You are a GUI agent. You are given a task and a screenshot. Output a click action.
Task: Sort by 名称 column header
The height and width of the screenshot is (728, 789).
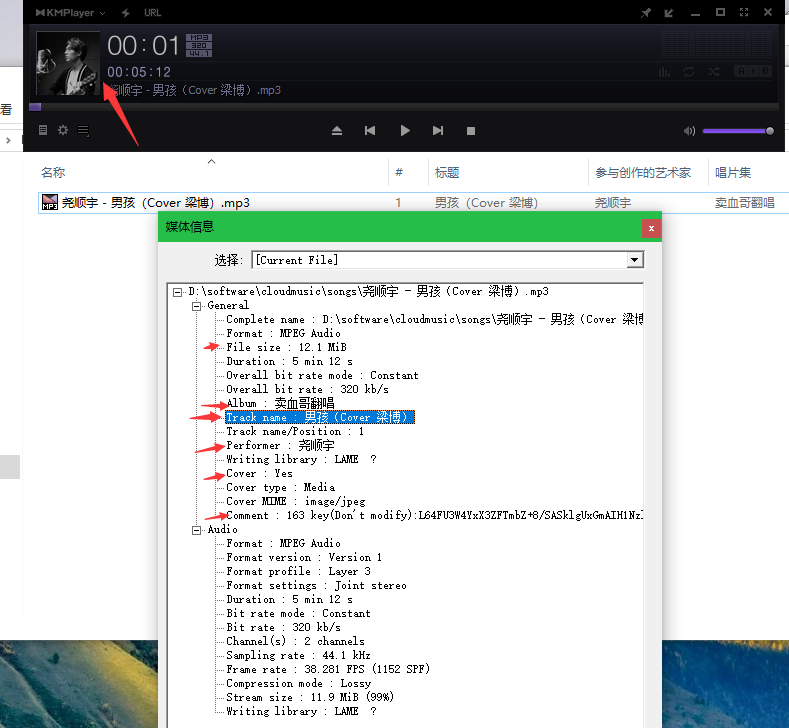tap(53, 173)
